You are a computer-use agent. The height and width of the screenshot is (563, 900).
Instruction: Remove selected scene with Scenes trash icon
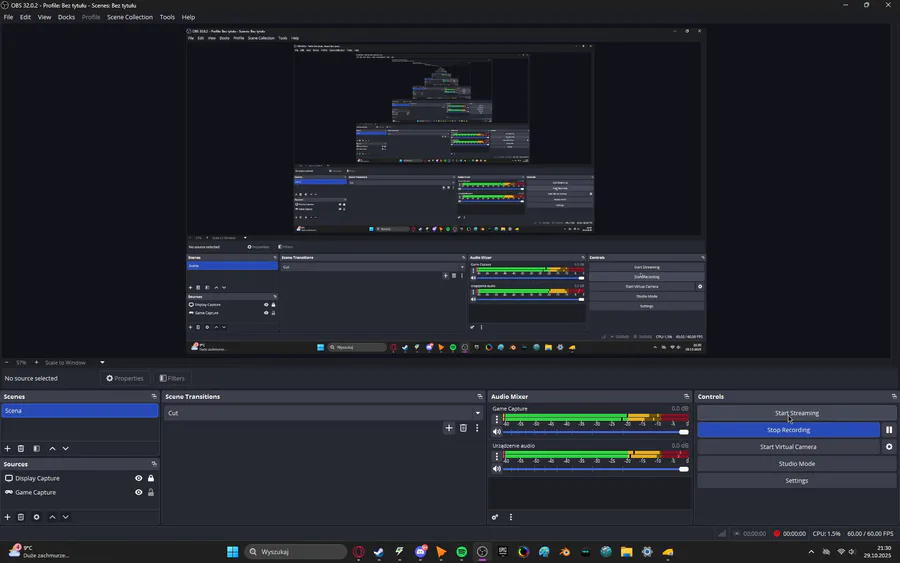point(21,448)
